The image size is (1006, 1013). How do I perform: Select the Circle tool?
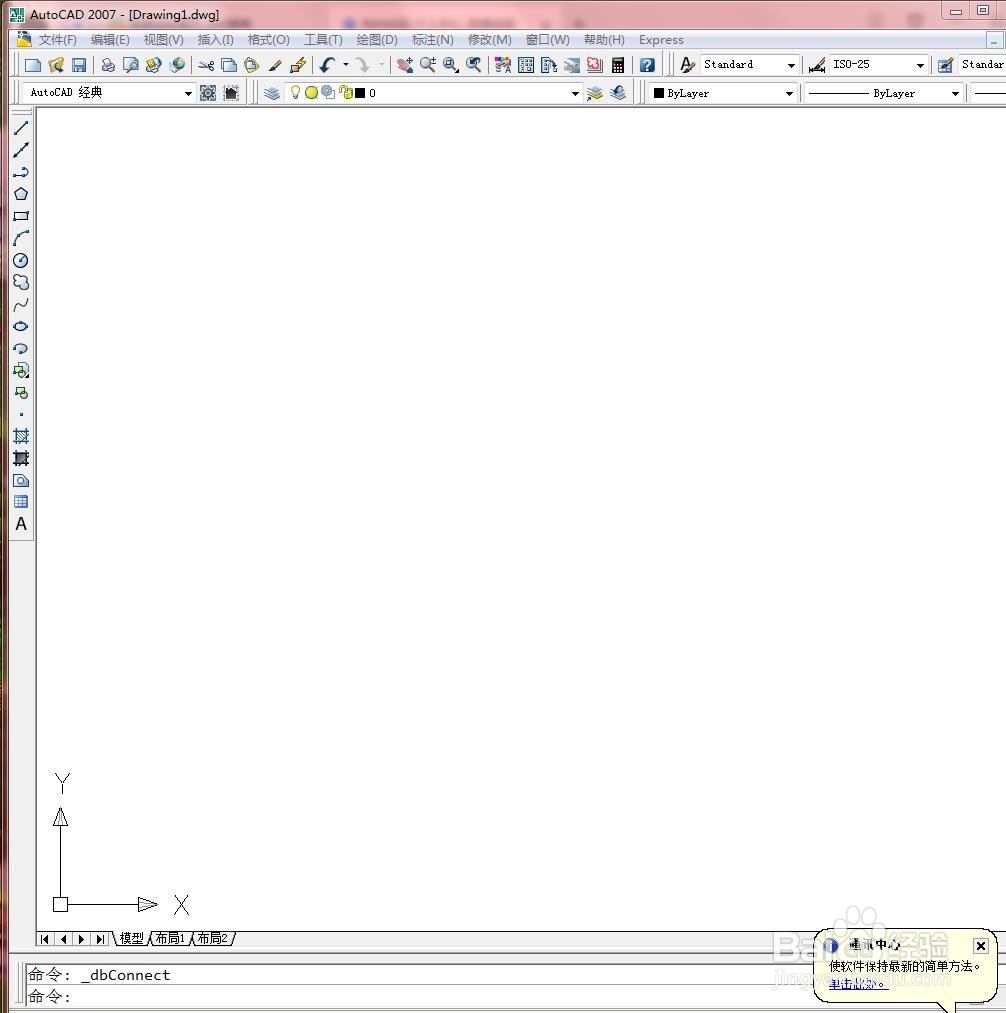21,260
